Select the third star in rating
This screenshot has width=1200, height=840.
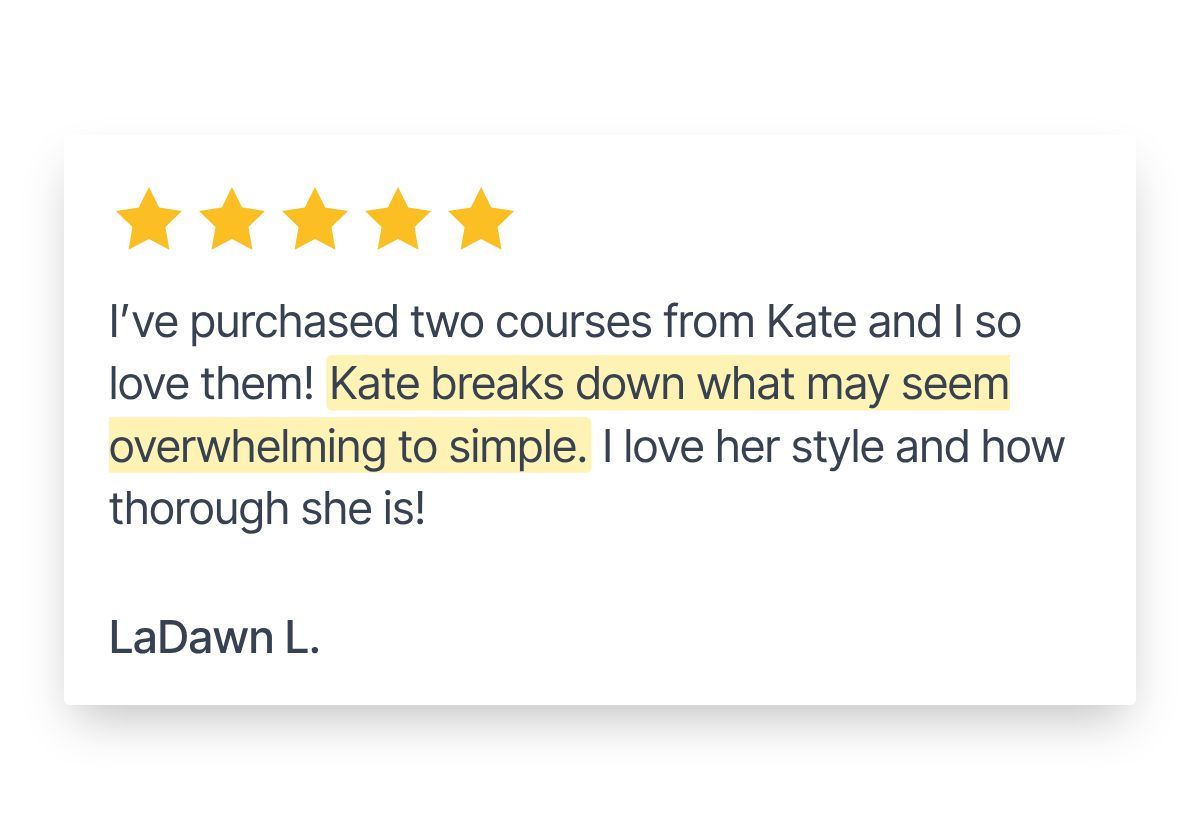(x=315, y=218)
